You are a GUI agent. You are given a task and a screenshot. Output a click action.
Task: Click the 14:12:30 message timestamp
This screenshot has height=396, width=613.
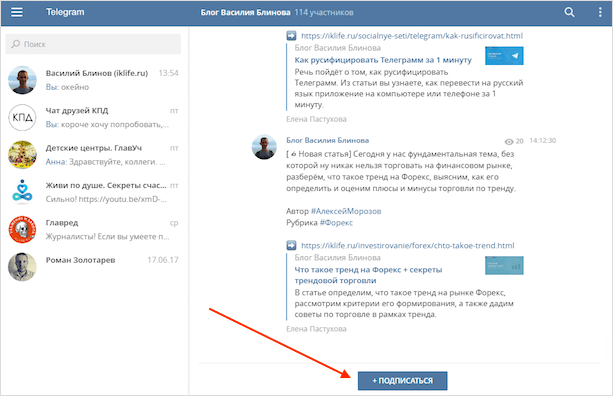542,141
